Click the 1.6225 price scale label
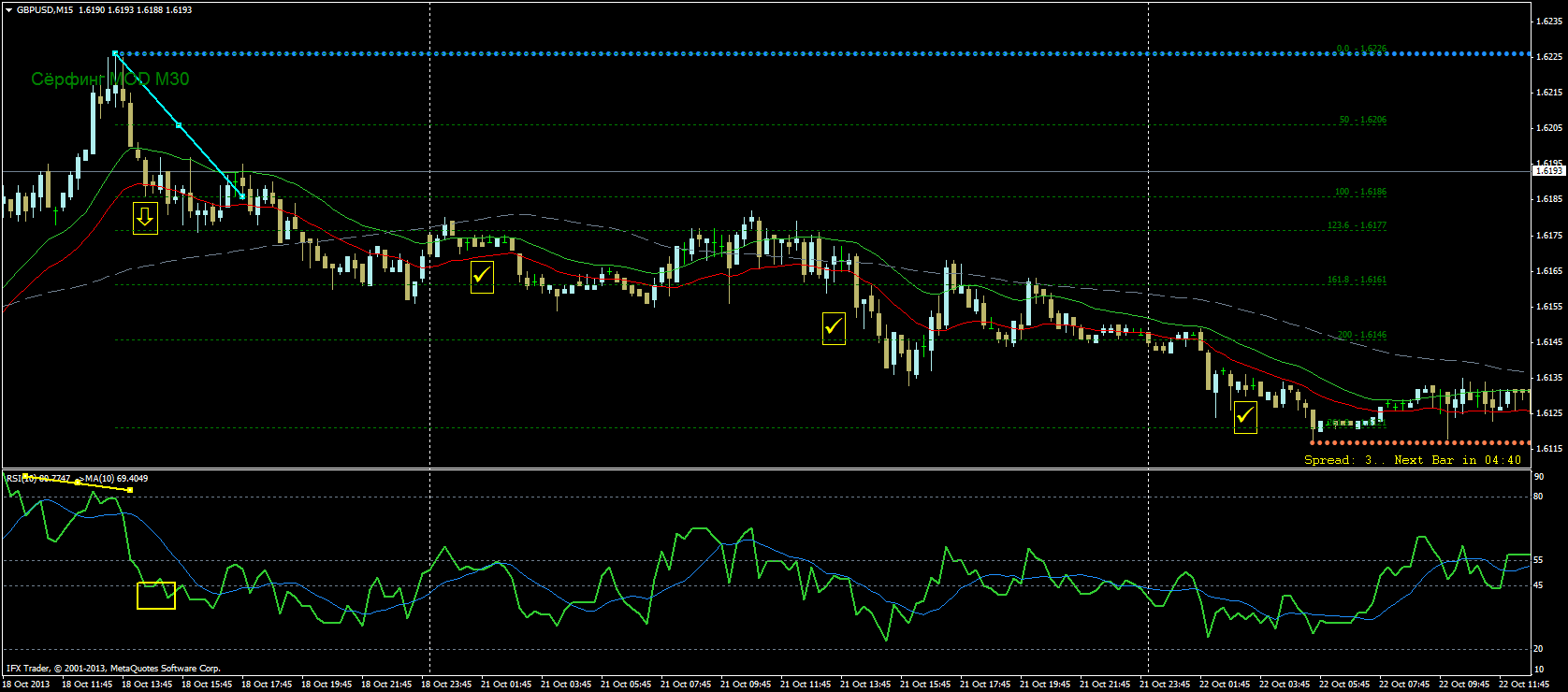The width and height of the screenshot is (1568, 692). (x=1549, y=57)
